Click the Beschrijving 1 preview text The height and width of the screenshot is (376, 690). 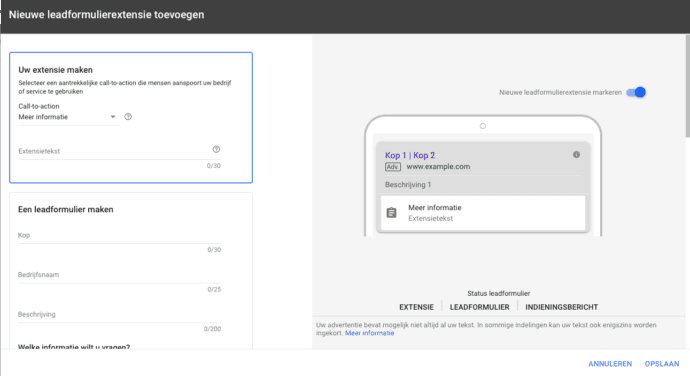coord(408,184)
